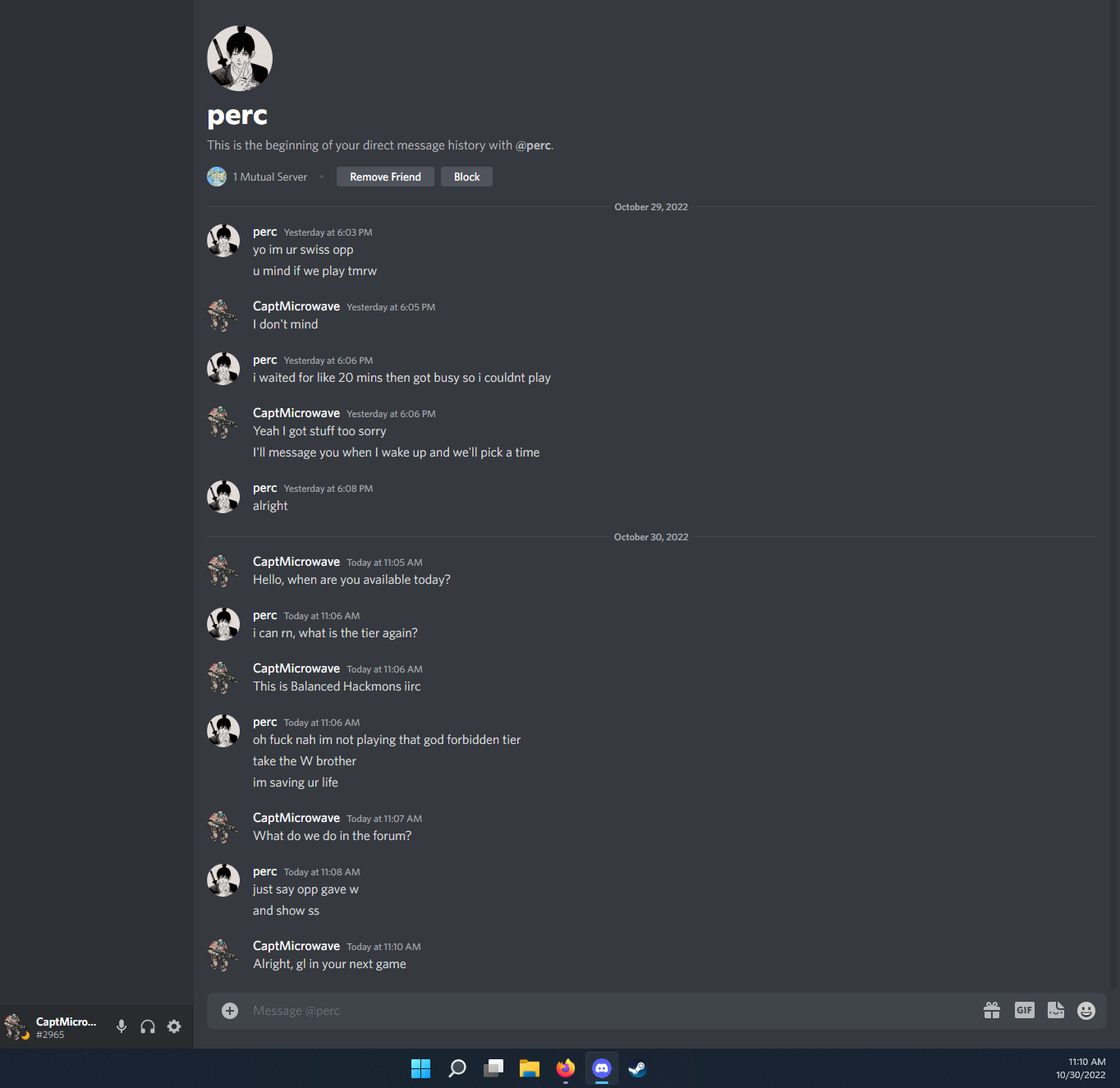
Task: Click perc avatar beside 'just say opp gave w'
Action: [223, 880]
